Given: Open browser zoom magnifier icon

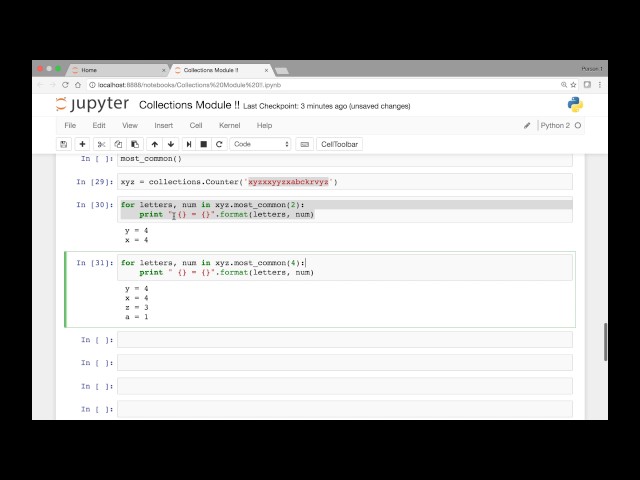Looking at the screenshot, I should [x=564, y=85].
